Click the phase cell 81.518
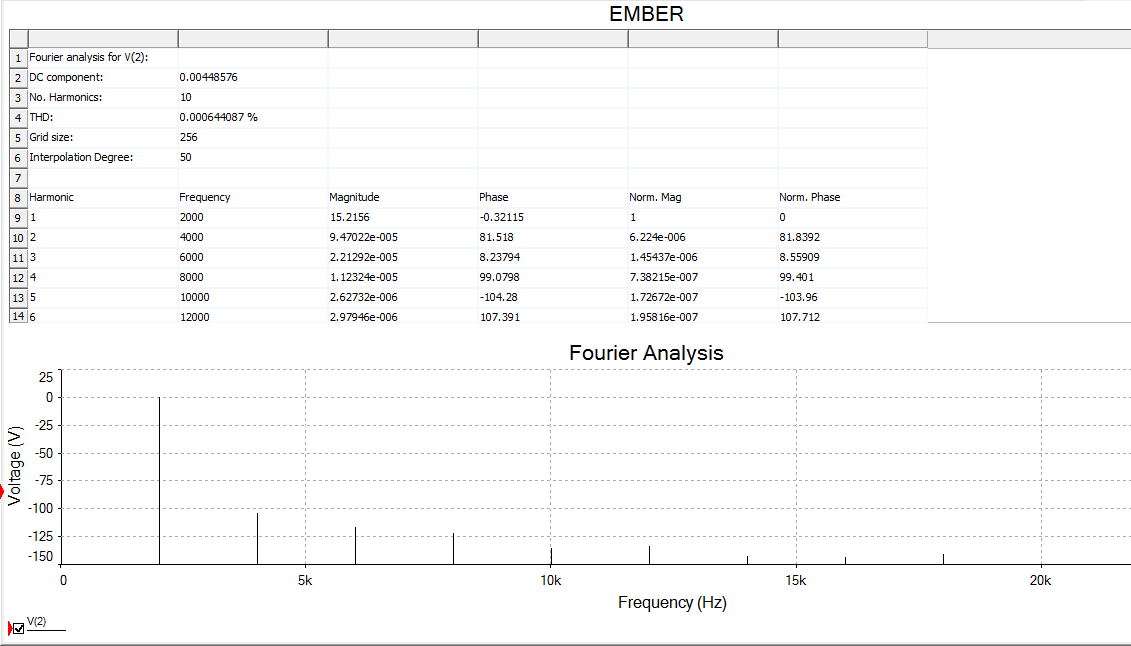This screenshot has width=1131, height=646. pos(553,237)
